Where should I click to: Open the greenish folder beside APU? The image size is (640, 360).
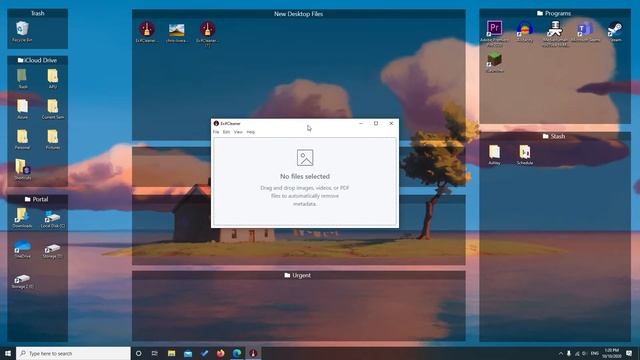click(22, 78)
